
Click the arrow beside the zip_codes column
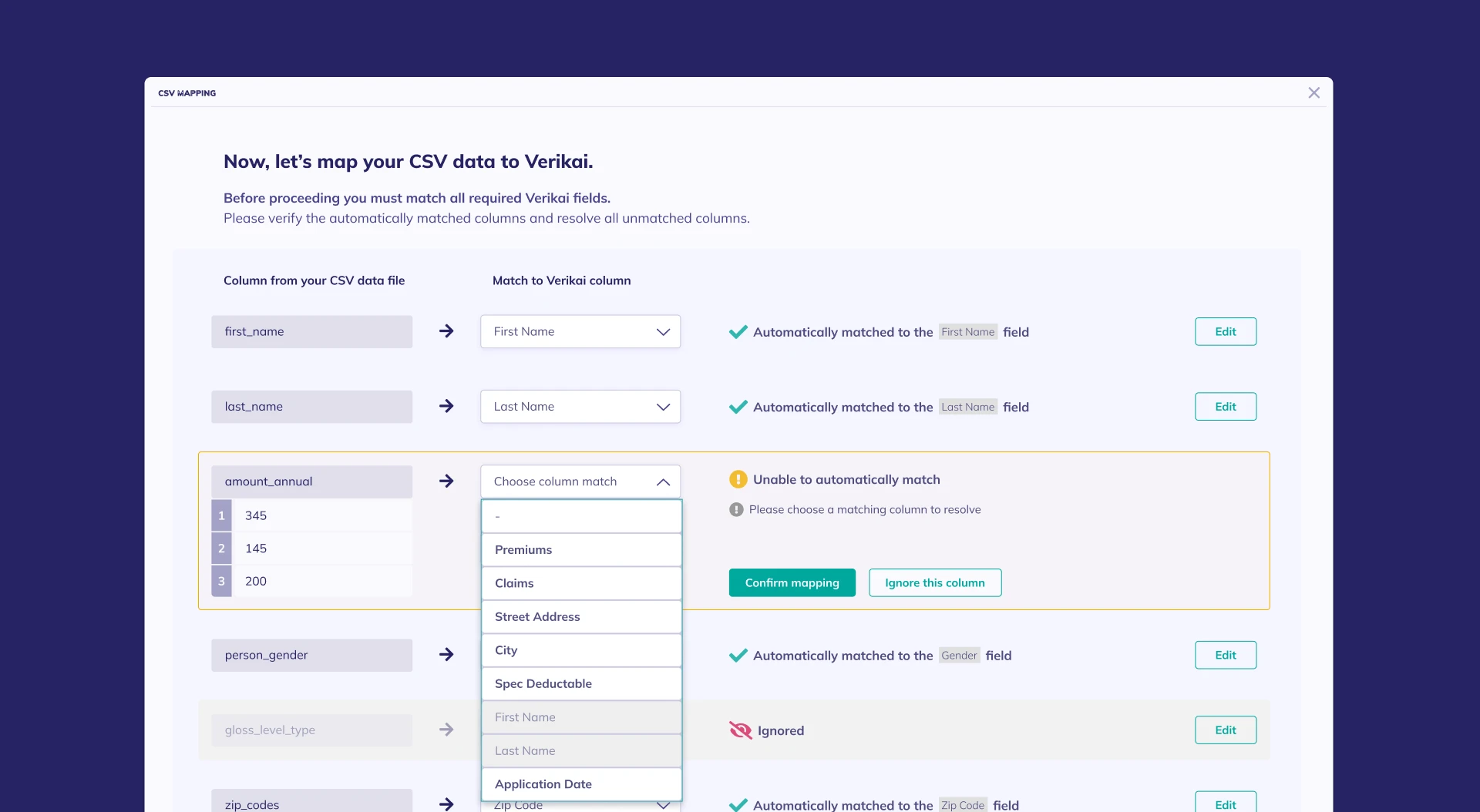coord(447,804)
